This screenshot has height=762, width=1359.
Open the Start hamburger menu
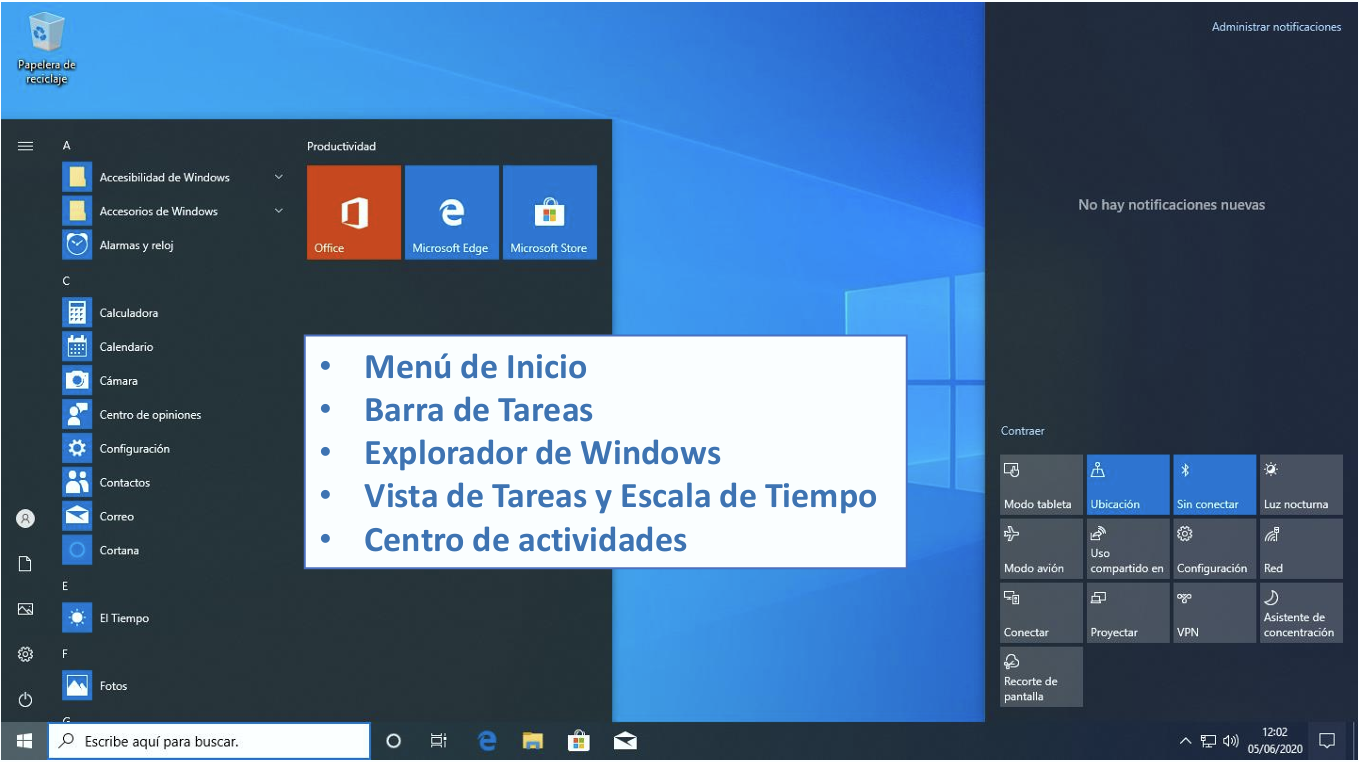pos(26,146)
